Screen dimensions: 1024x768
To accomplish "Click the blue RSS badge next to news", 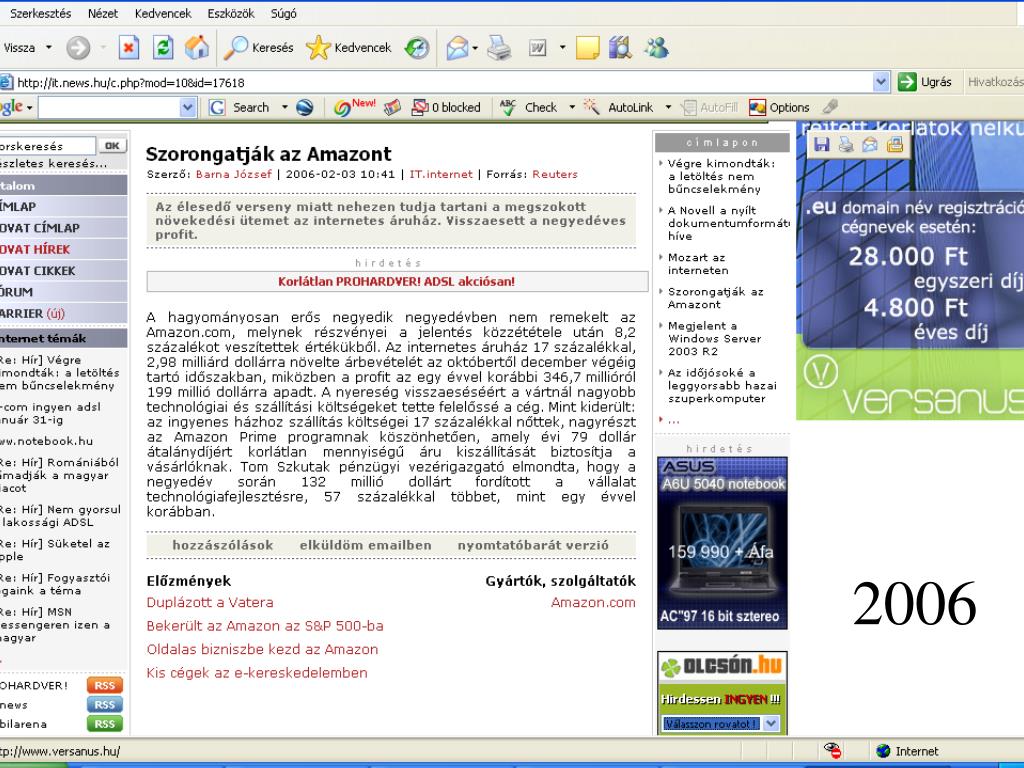I will click(104, 705).
